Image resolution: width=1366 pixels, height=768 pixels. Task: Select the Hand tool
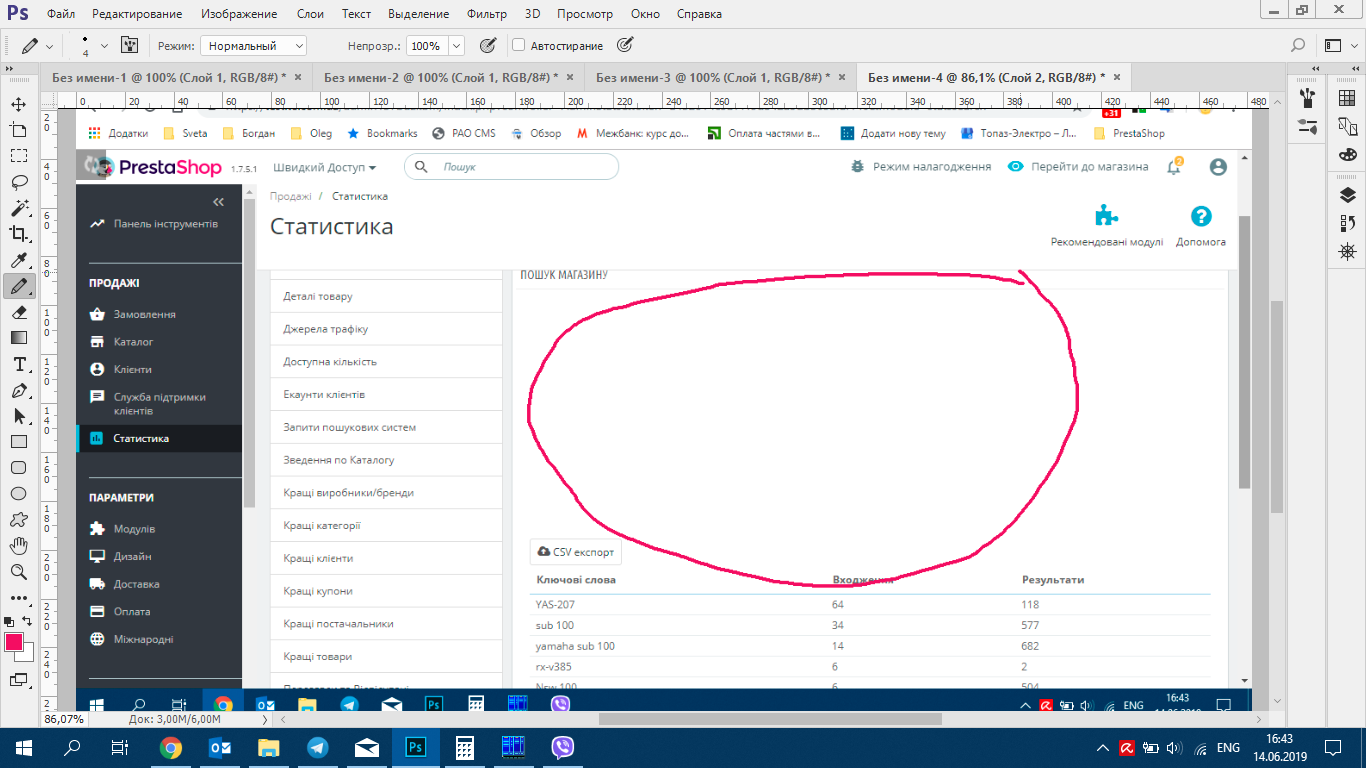point(18,546)
